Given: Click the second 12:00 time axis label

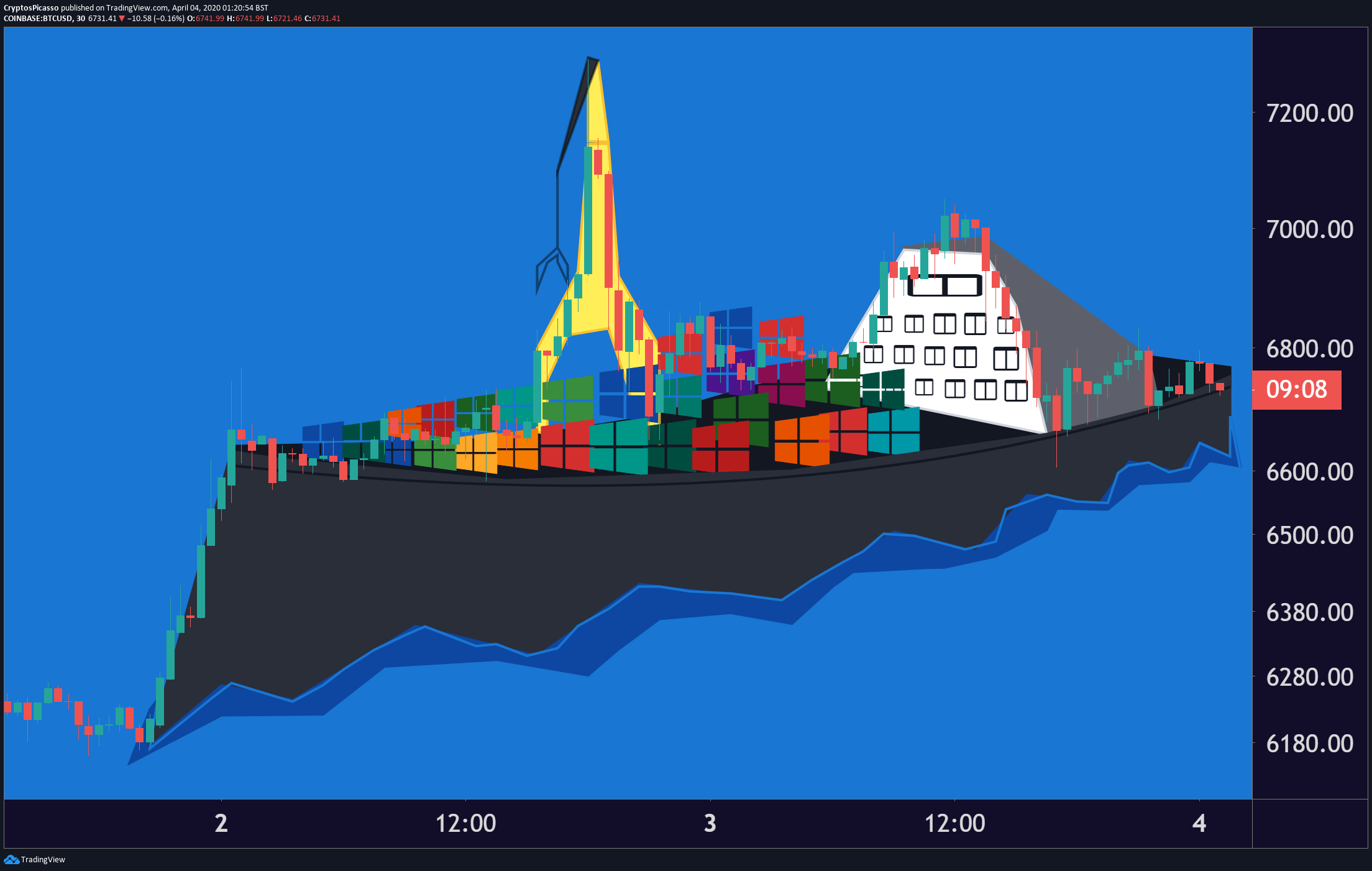Looking at the screenshot, I should [955, 823].
